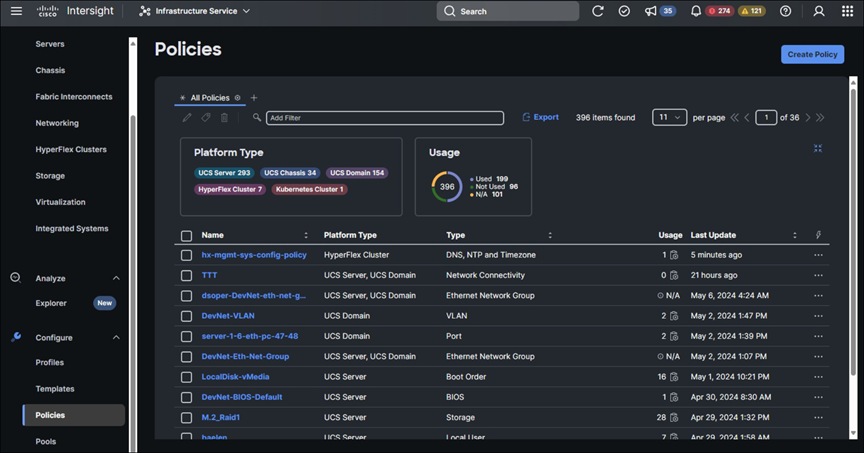Open Fabric Interconnects in the sidebar
Image resolution: width=864 pixels, height=453 pixels.
point(74,96)
